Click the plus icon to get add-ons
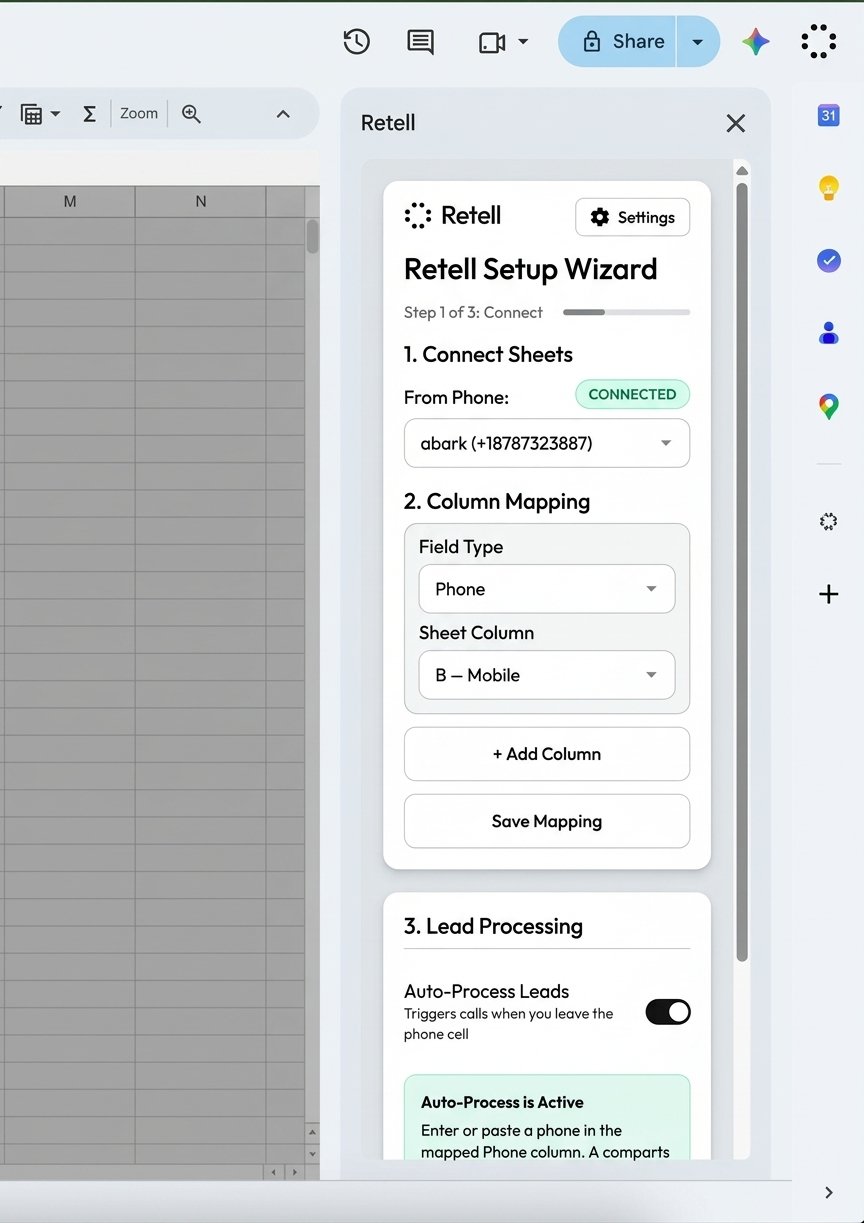The image size is (864, 1223). [828, 594]
